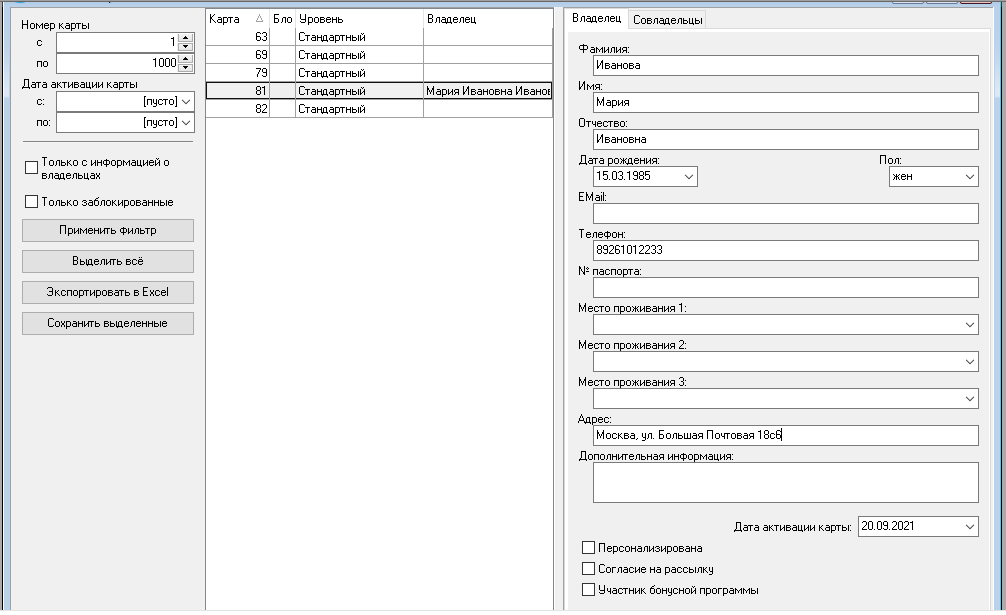Increase the card number 'по' value
The image size is (1006, 615).
[185, 58]
